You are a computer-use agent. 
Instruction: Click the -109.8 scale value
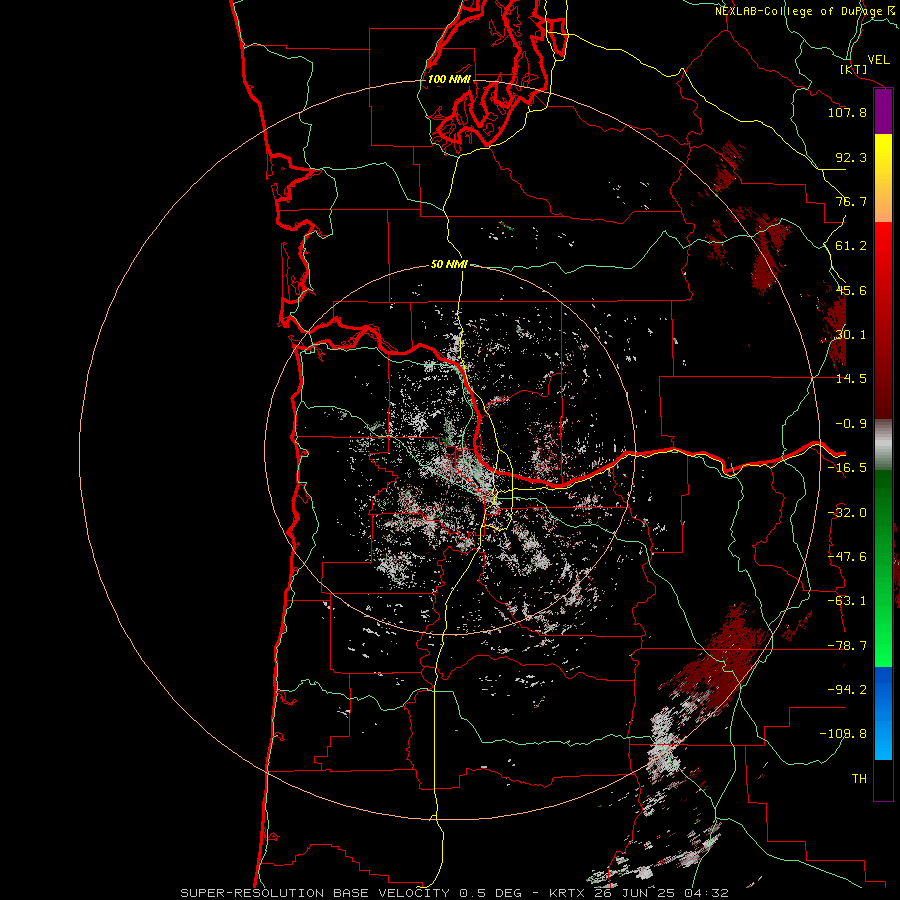click(x=843, y=734)
